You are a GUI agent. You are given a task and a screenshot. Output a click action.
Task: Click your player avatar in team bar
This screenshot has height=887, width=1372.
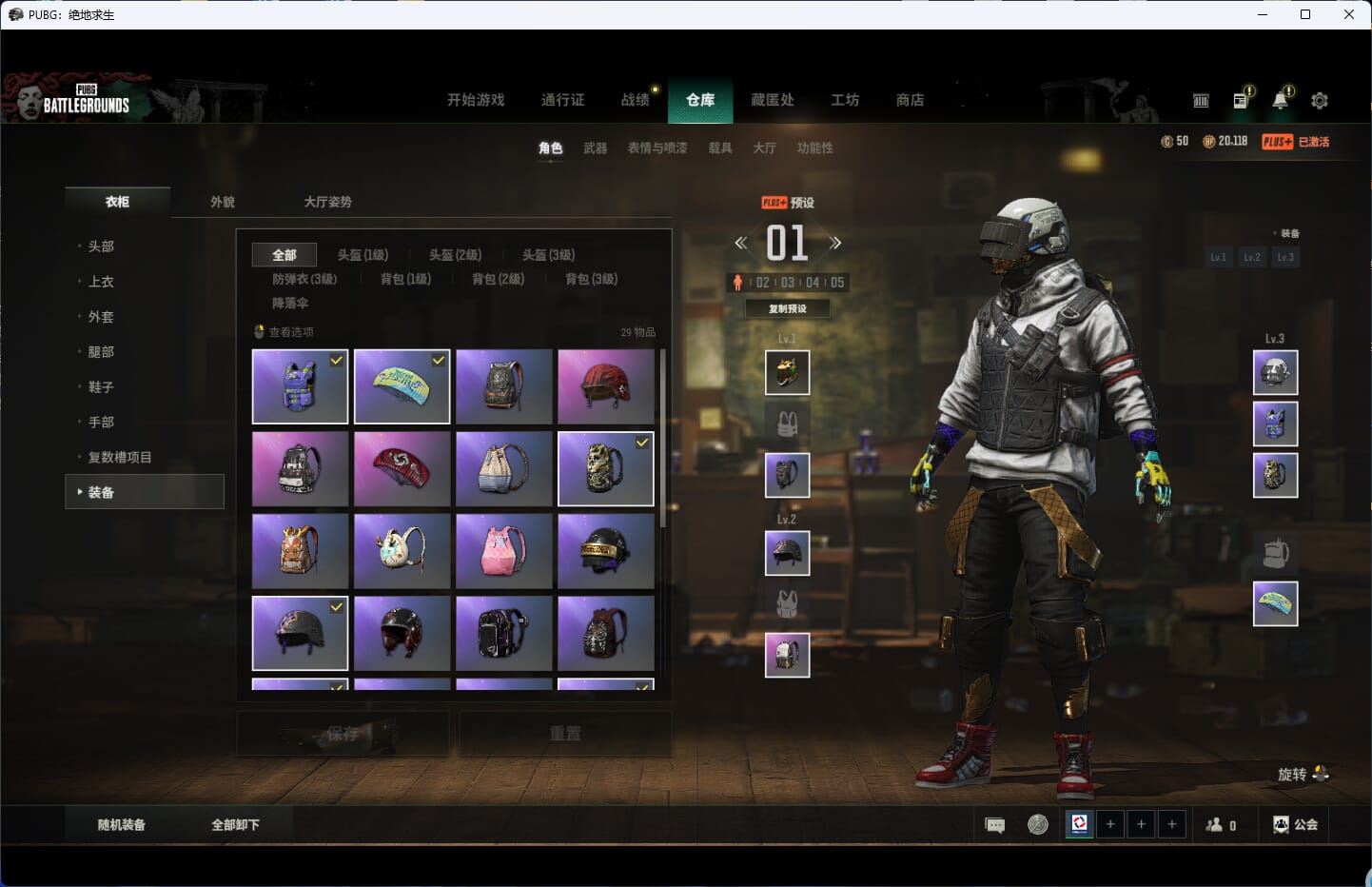coord(1079,824)
